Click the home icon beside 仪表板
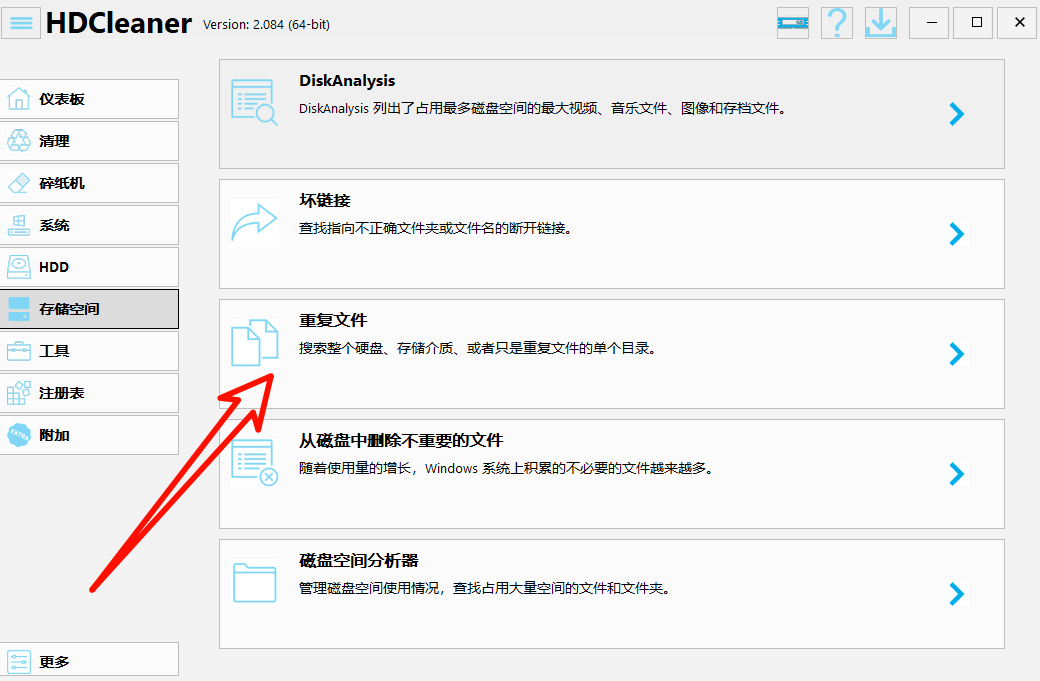This screenshot has width=1040, height=681. point(19,99)
